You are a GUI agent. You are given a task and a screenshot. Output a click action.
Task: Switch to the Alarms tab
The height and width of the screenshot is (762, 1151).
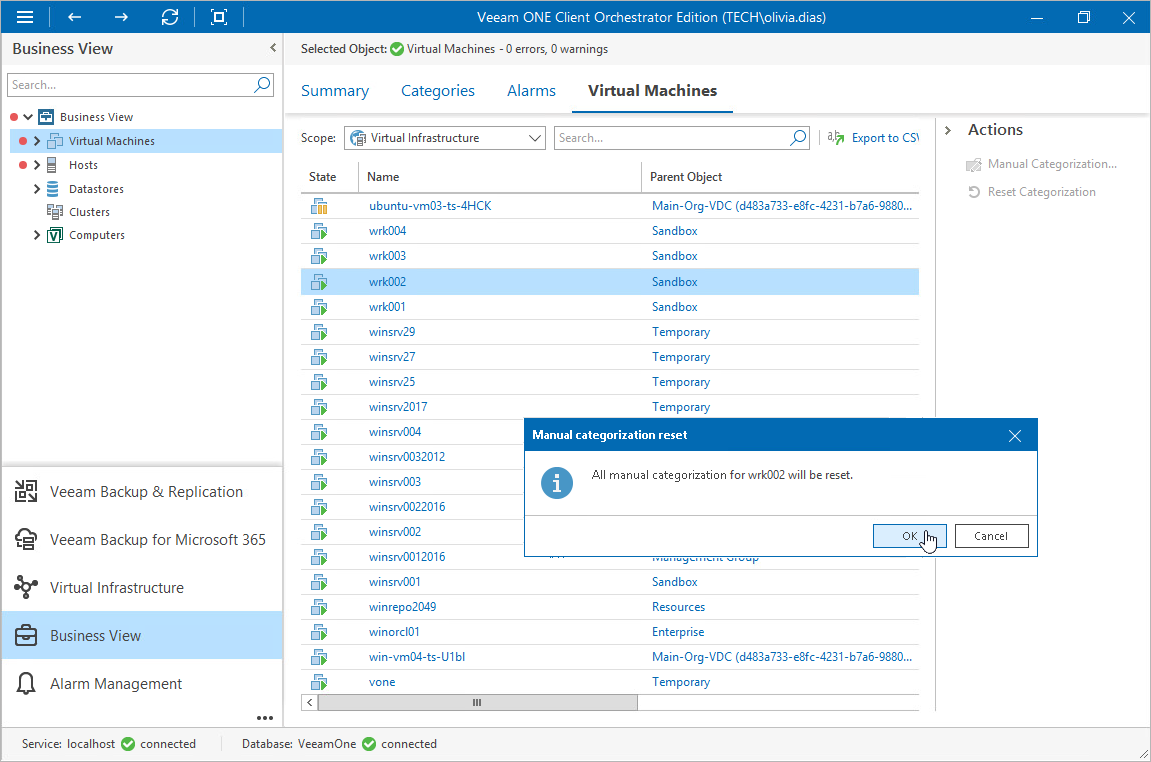tap(531, 90)
